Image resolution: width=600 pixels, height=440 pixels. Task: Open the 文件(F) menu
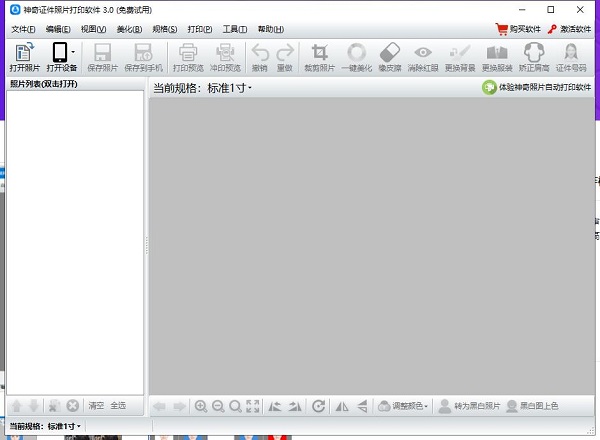click(23, 29)
